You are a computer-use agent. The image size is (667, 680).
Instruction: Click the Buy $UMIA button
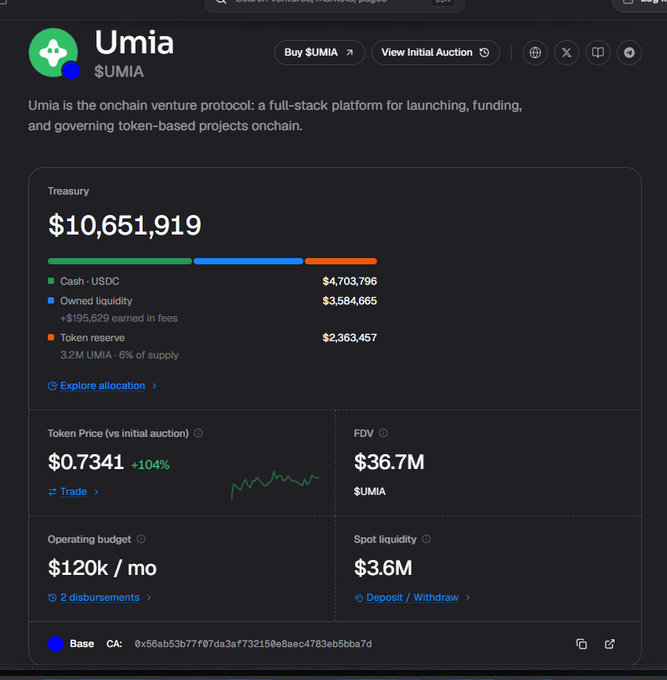coord(319,52)
